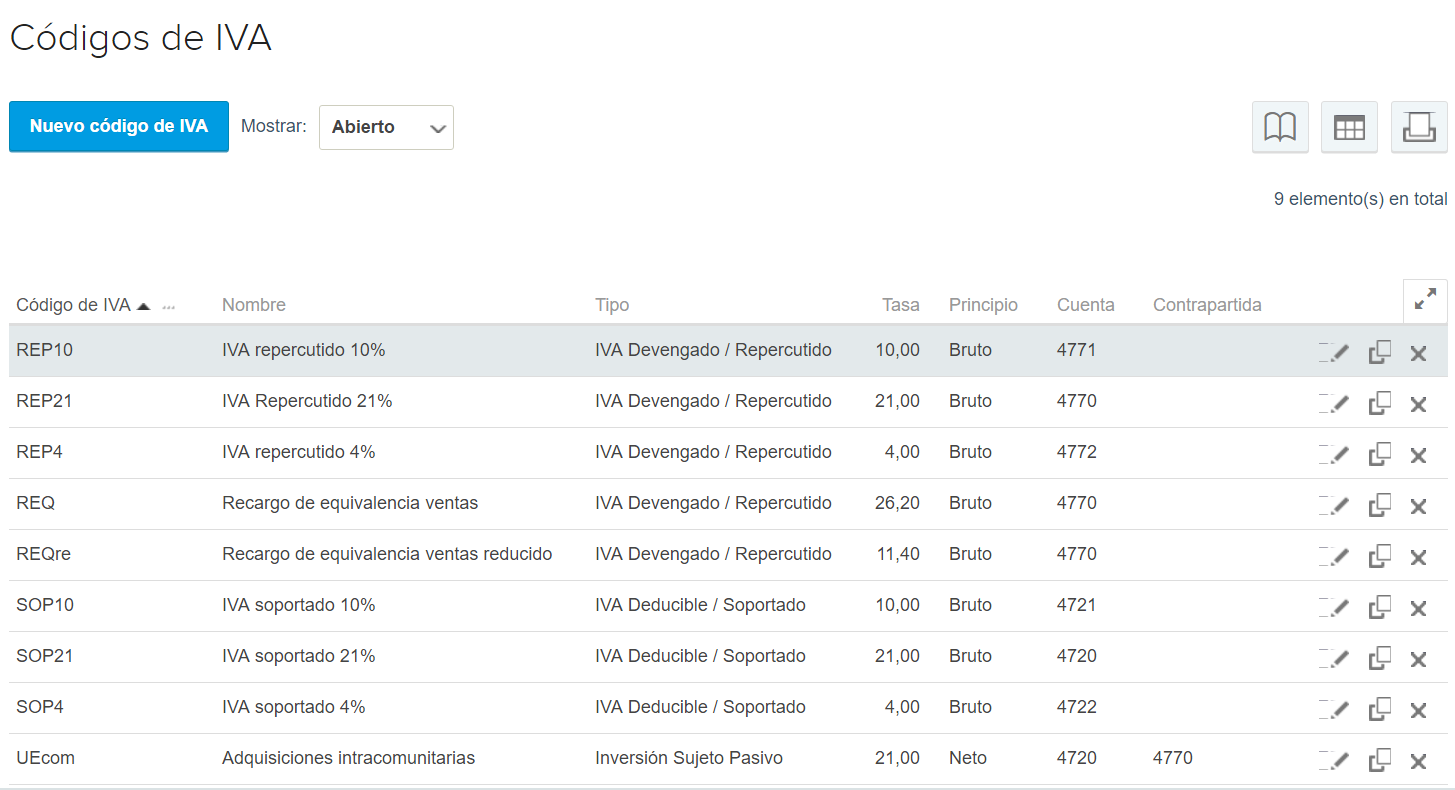Sort by Tipo column header
The width and height of the screenshot is (1455, 790).
click(x=612, y=305)
